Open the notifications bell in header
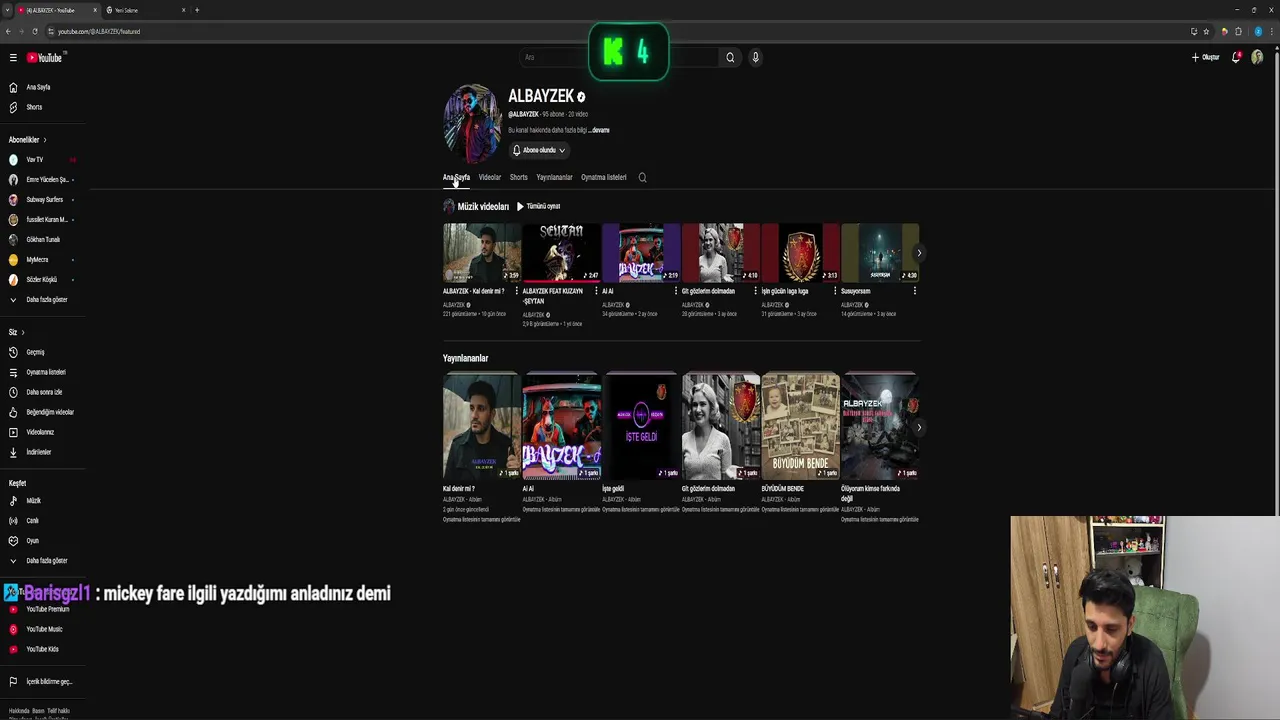The image size is (1280, 720). pyautogui.click(x=1236, y=57)
